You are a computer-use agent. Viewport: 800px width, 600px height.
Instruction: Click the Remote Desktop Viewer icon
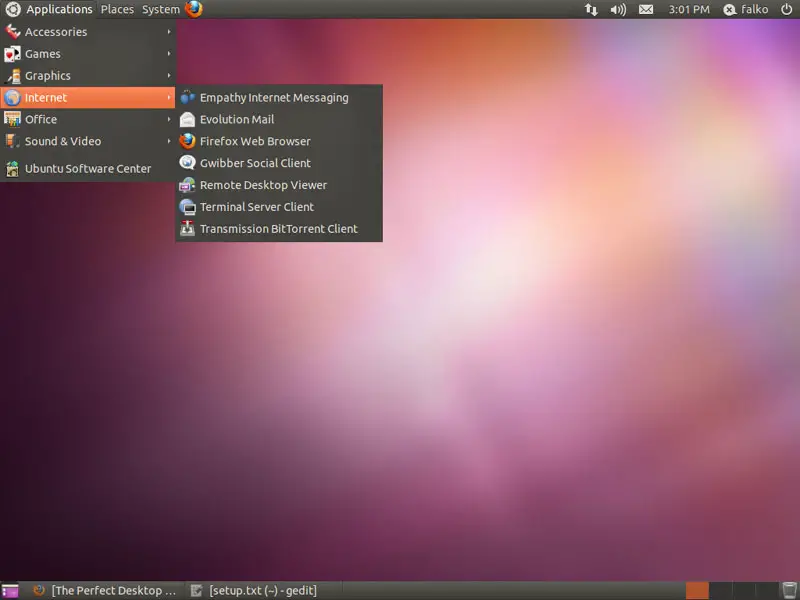tap(187, 185)
